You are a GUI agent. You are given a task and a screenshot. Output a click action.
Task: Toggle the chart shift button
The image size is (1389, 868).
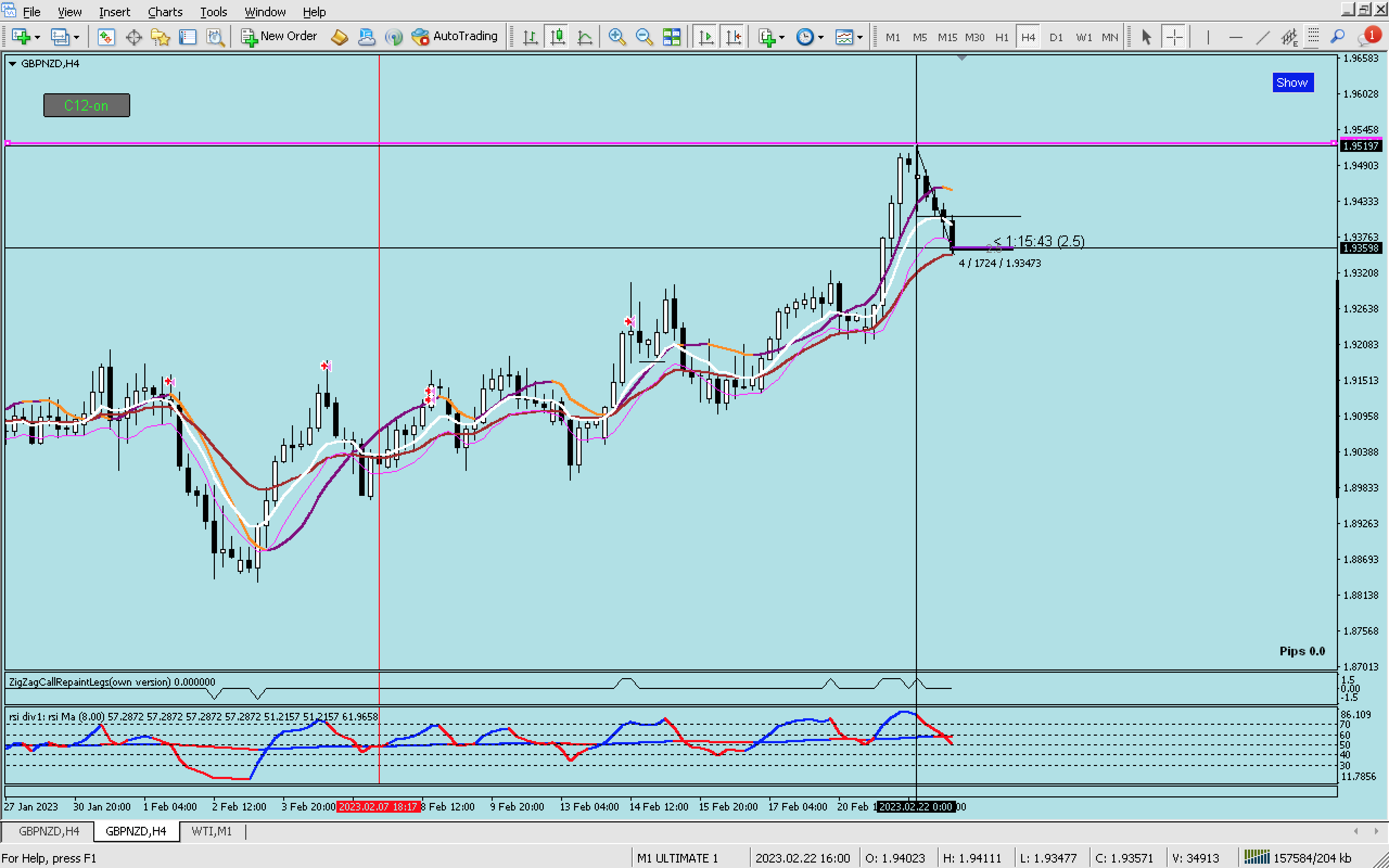tap(734, 37)
